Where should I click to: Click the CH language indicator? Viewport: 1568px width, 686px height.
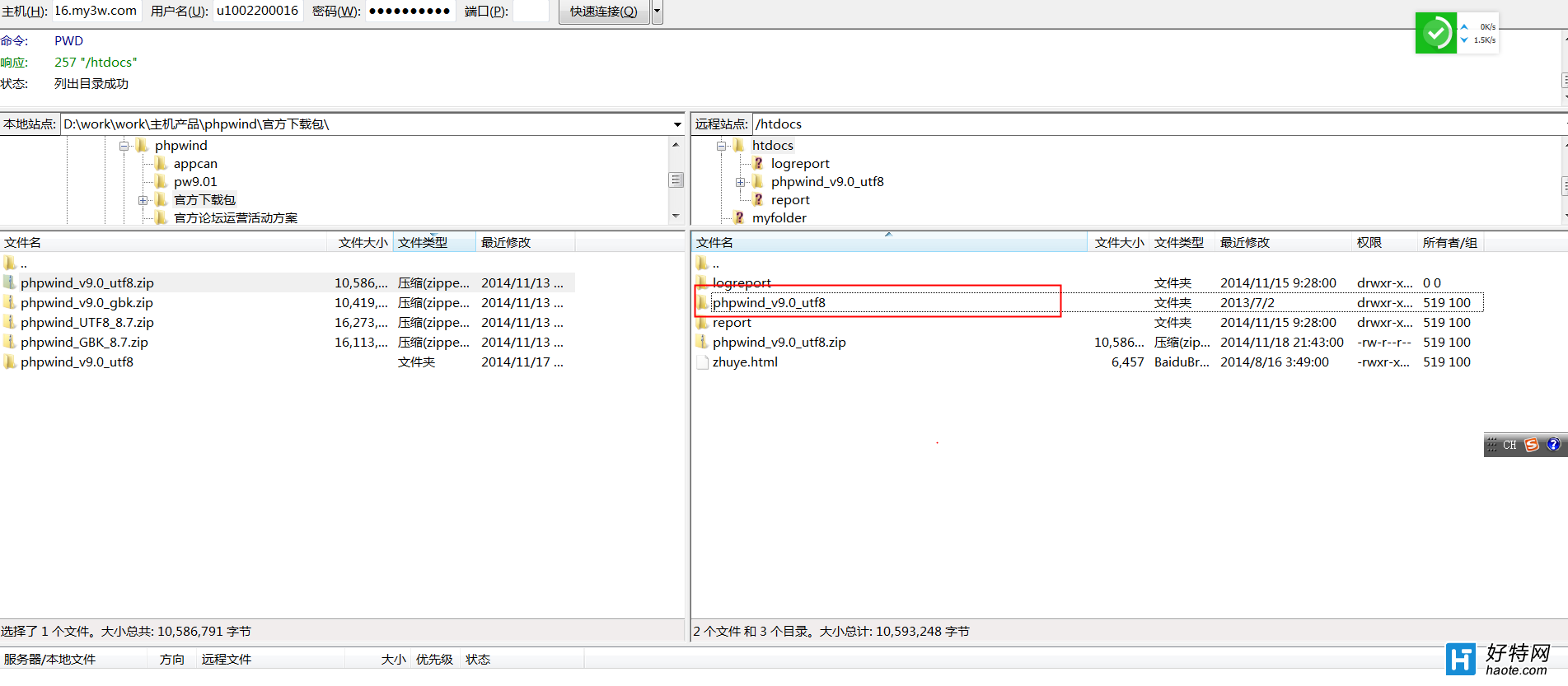pyautogui.click(x=1509, y=445)
